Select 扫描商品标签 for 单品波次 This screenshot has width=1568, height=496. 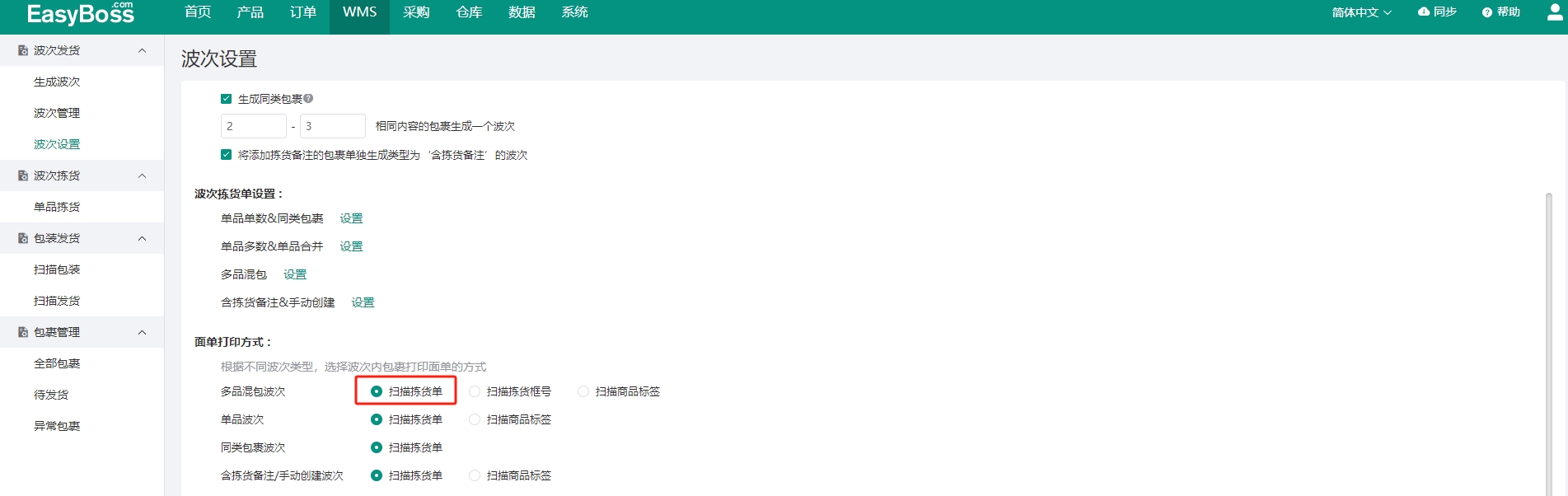pyautogui.click(x=475, y=419)
